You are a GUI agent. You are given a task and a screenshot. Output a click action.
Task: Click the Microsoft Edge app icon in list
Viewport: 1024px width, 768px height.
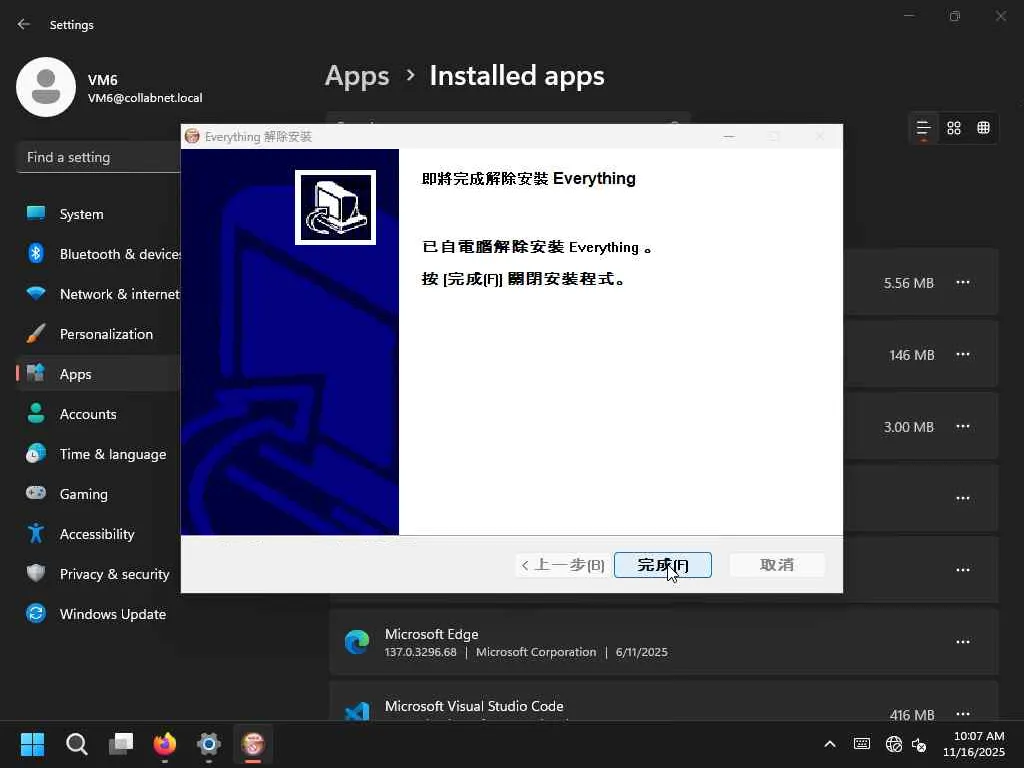tap(357, 643)
